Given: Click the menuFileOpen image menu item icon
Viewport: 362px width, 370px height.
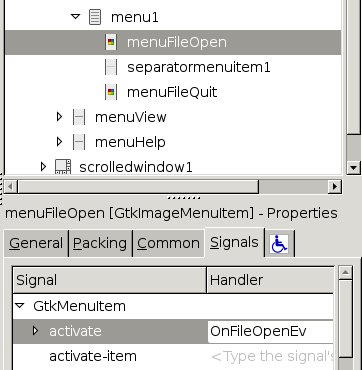Looking at the screenshot, I should (x=111, y=42).
